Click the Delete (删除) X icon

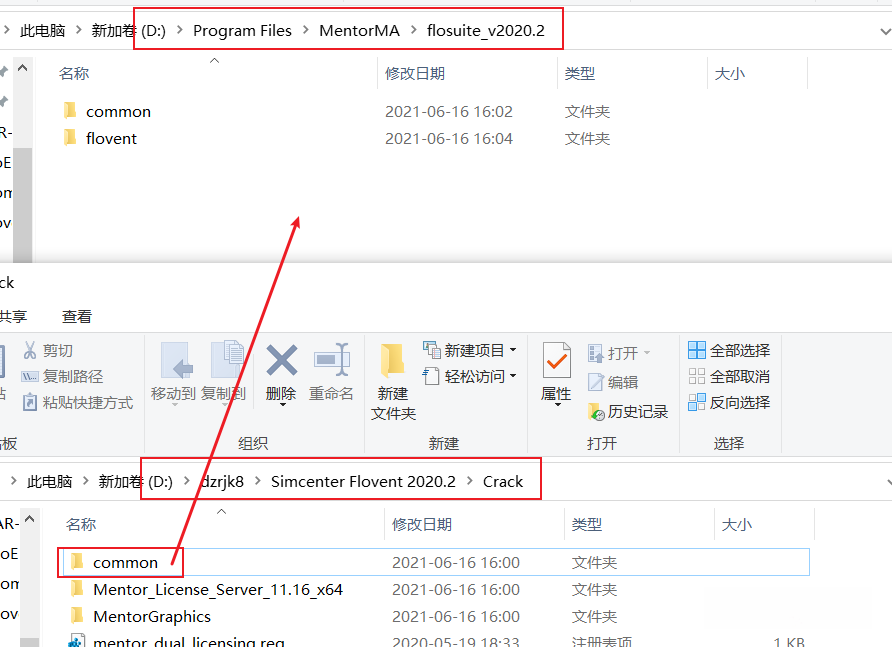(x=282, y=360)
